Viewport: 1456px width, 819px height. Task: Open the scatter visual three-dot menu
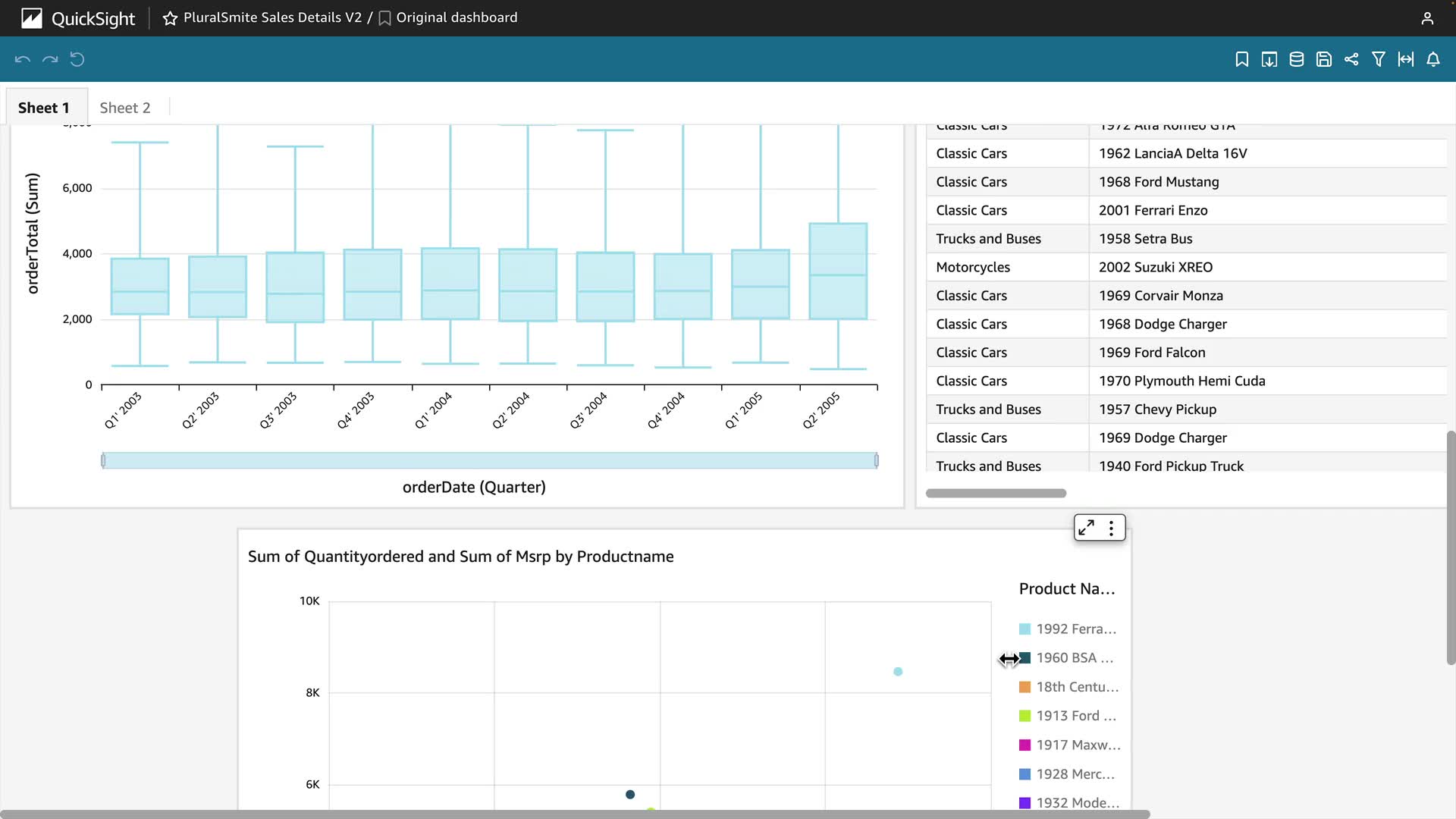[1111, 528]
